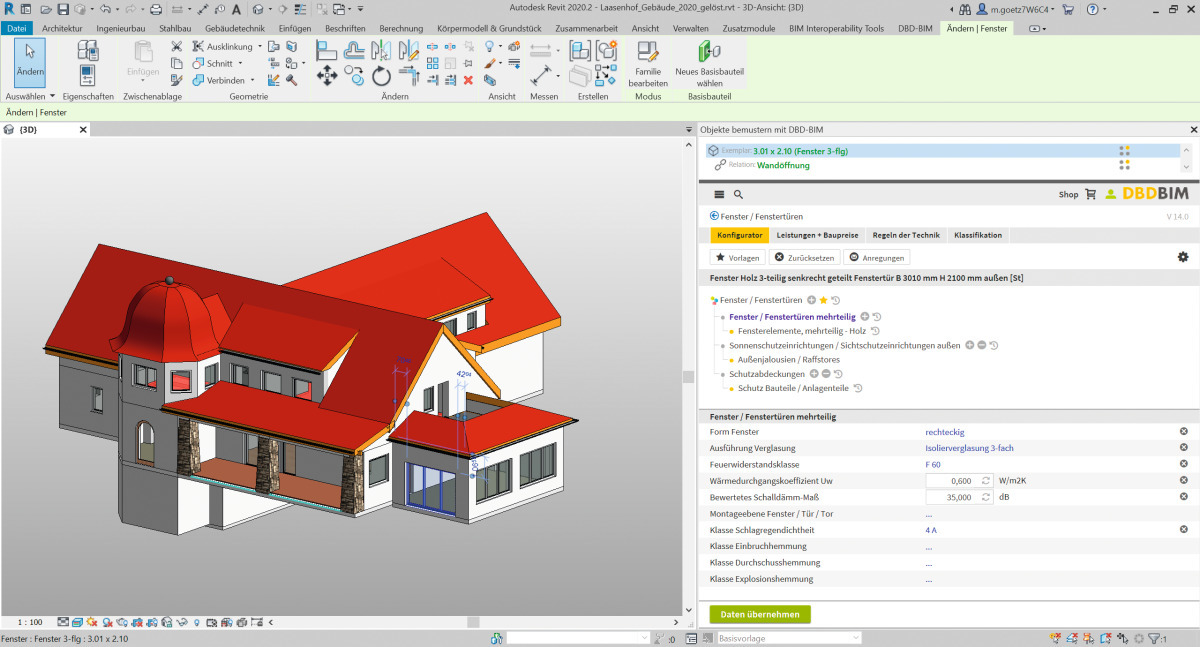Screen dimensions: 1200x647
Task: Select the Konfigurator tab
Action: point(740,235)
